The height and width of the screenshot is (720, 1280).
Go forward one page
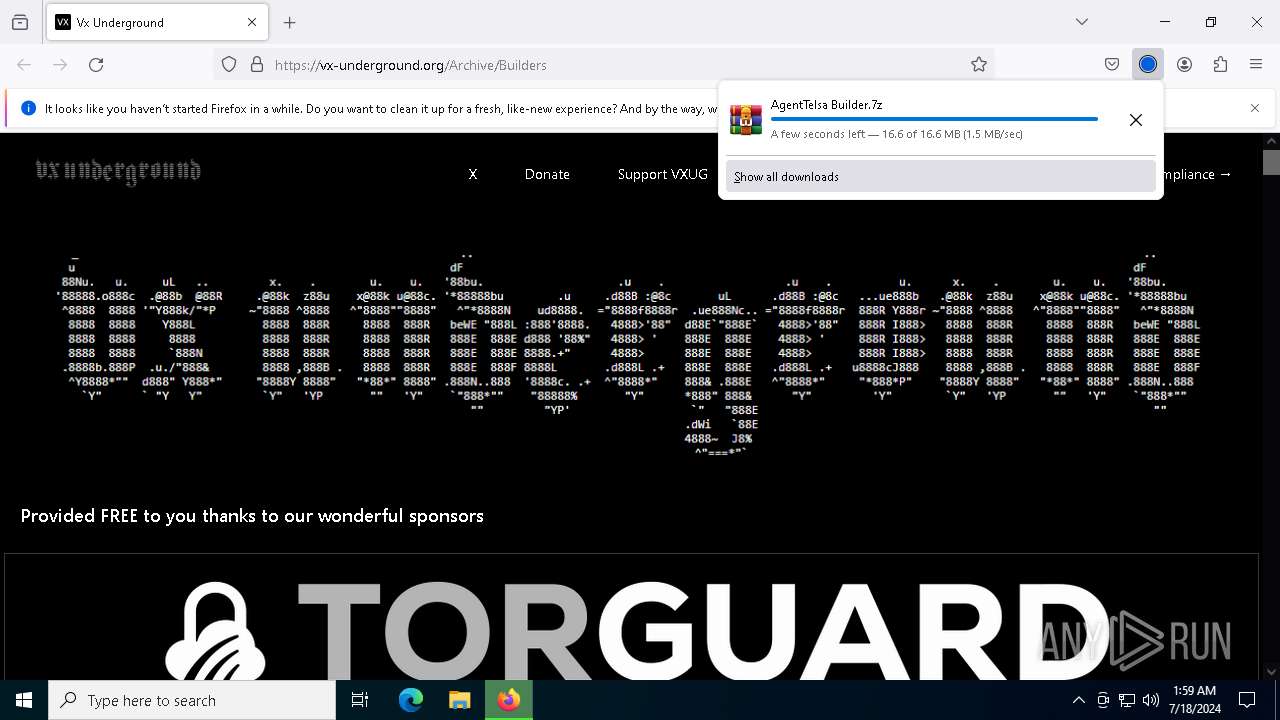60,65
